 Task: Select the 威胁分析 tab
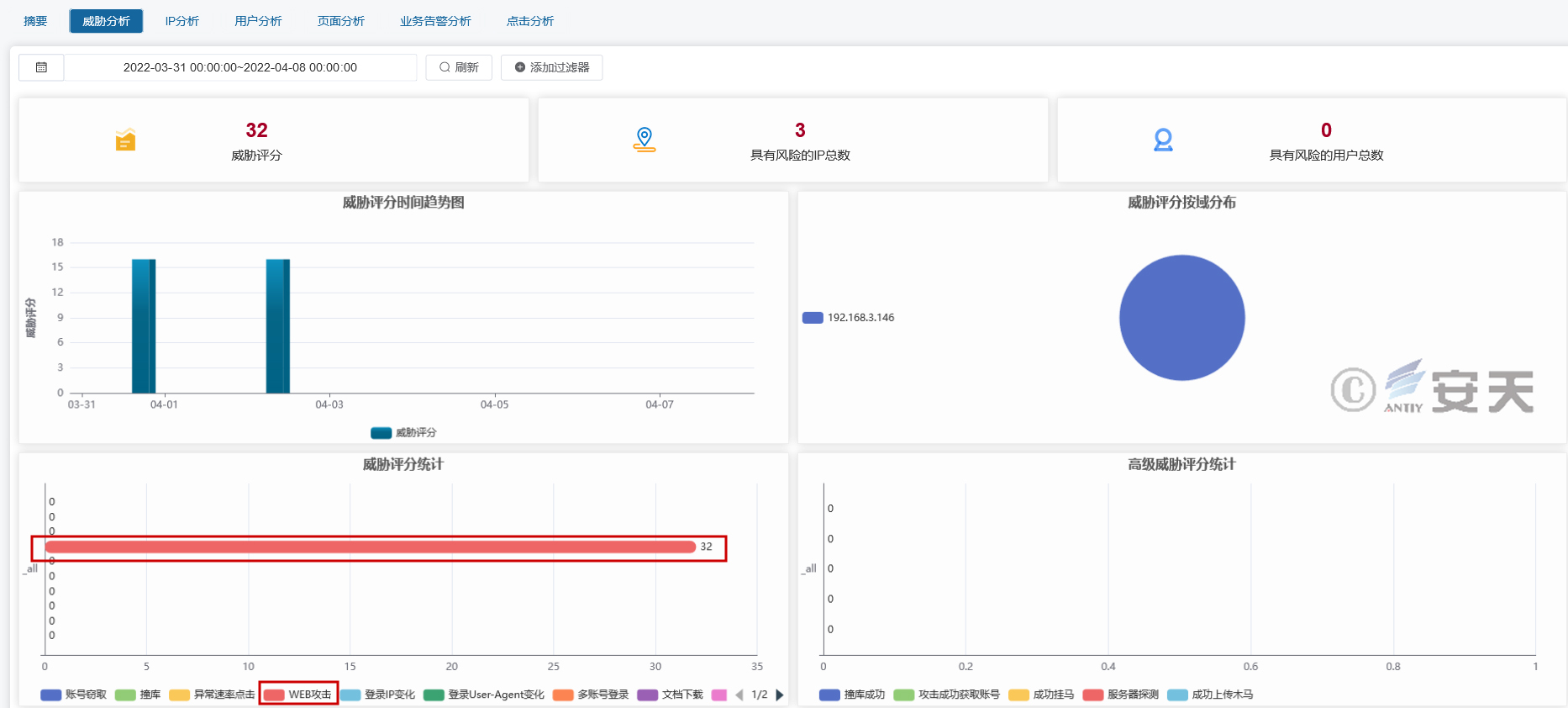click(x=106, y=21)
